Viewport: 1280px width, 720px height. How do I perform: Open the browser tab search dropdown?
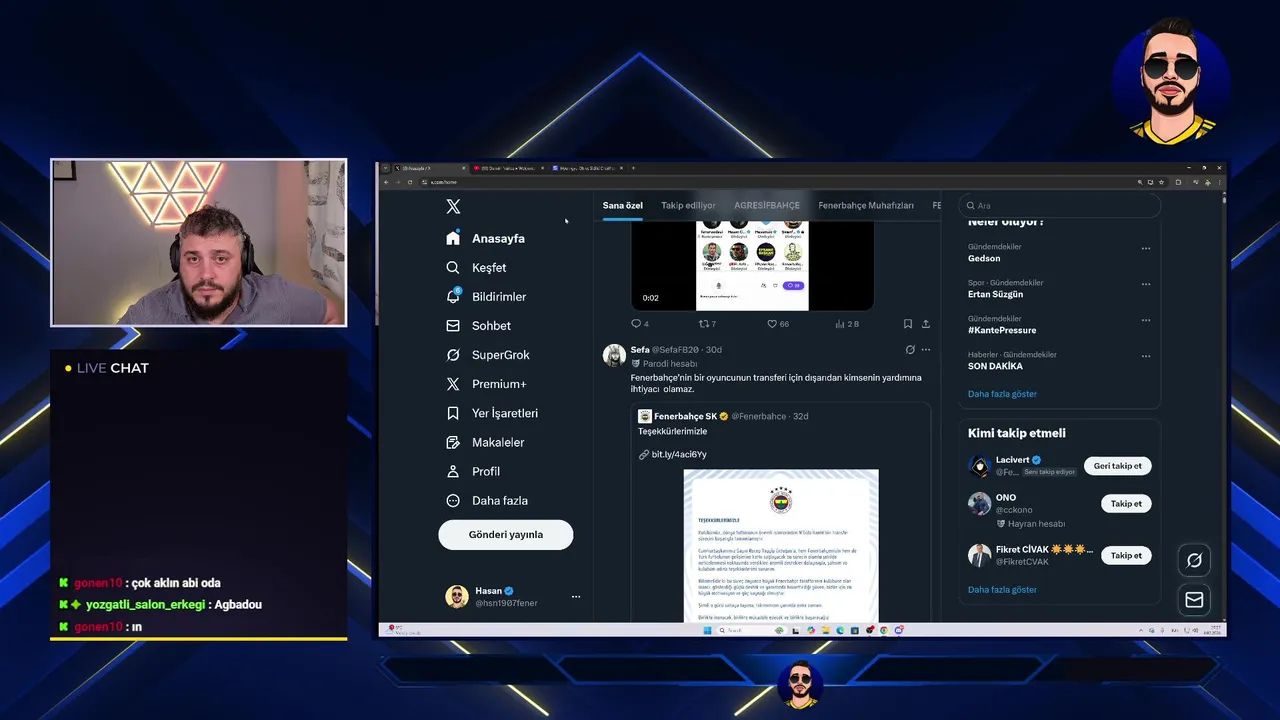(385, 168)
